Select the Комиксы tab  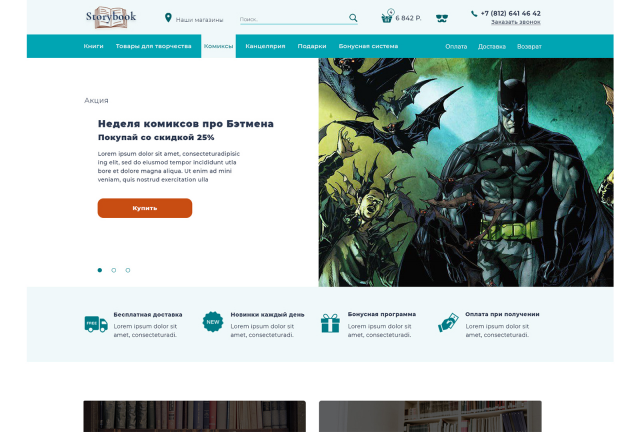pos(218,46)
